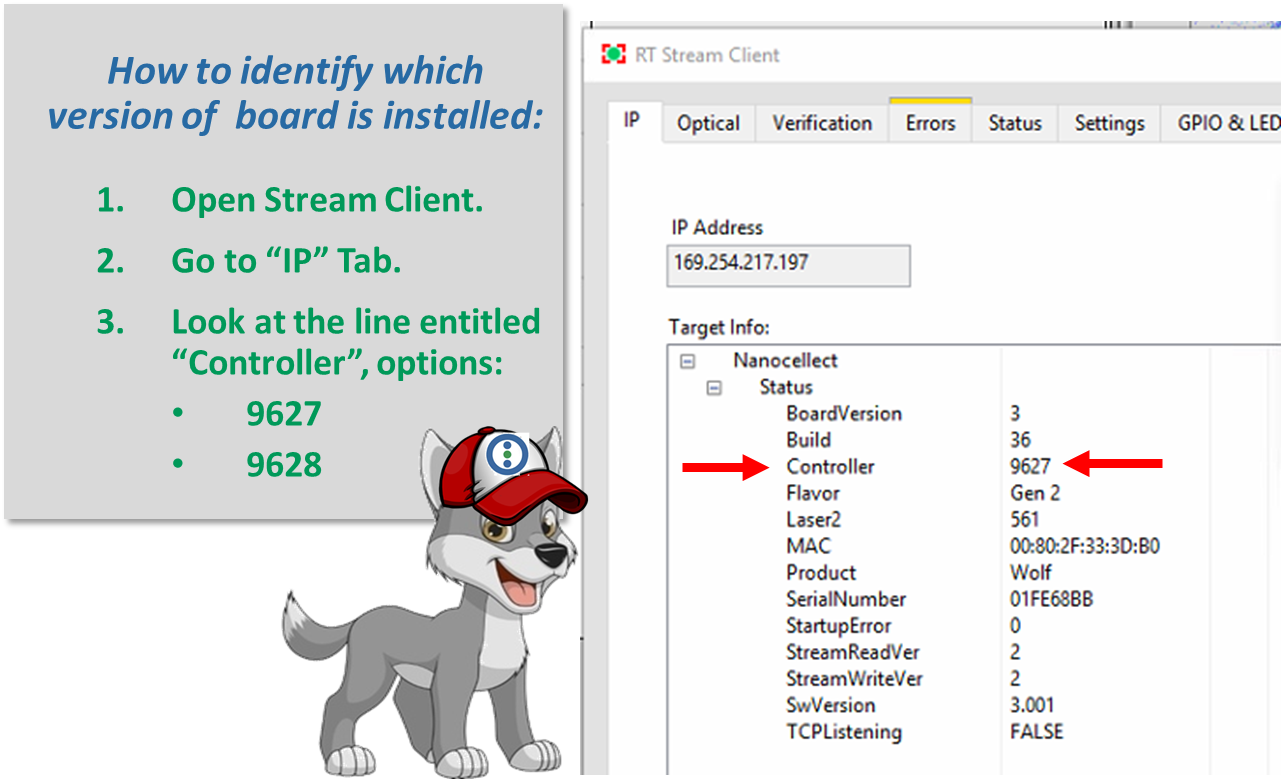
Task: Switch to the GPIO & LED tab
Action: [x=1227, y=124]
